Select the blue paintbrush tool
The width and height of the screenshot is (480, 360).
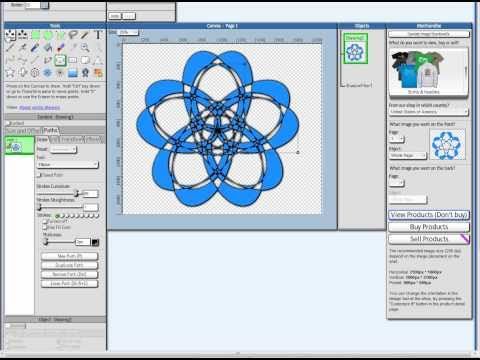[35, 48]
